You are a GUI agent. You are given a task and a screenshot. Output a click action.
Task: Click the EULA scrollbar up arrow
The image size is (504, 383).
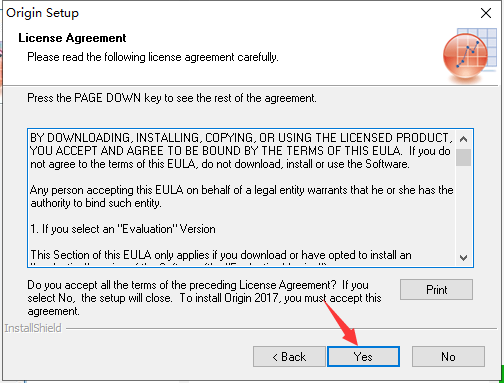pyautogui.click(x=463, y=139)
